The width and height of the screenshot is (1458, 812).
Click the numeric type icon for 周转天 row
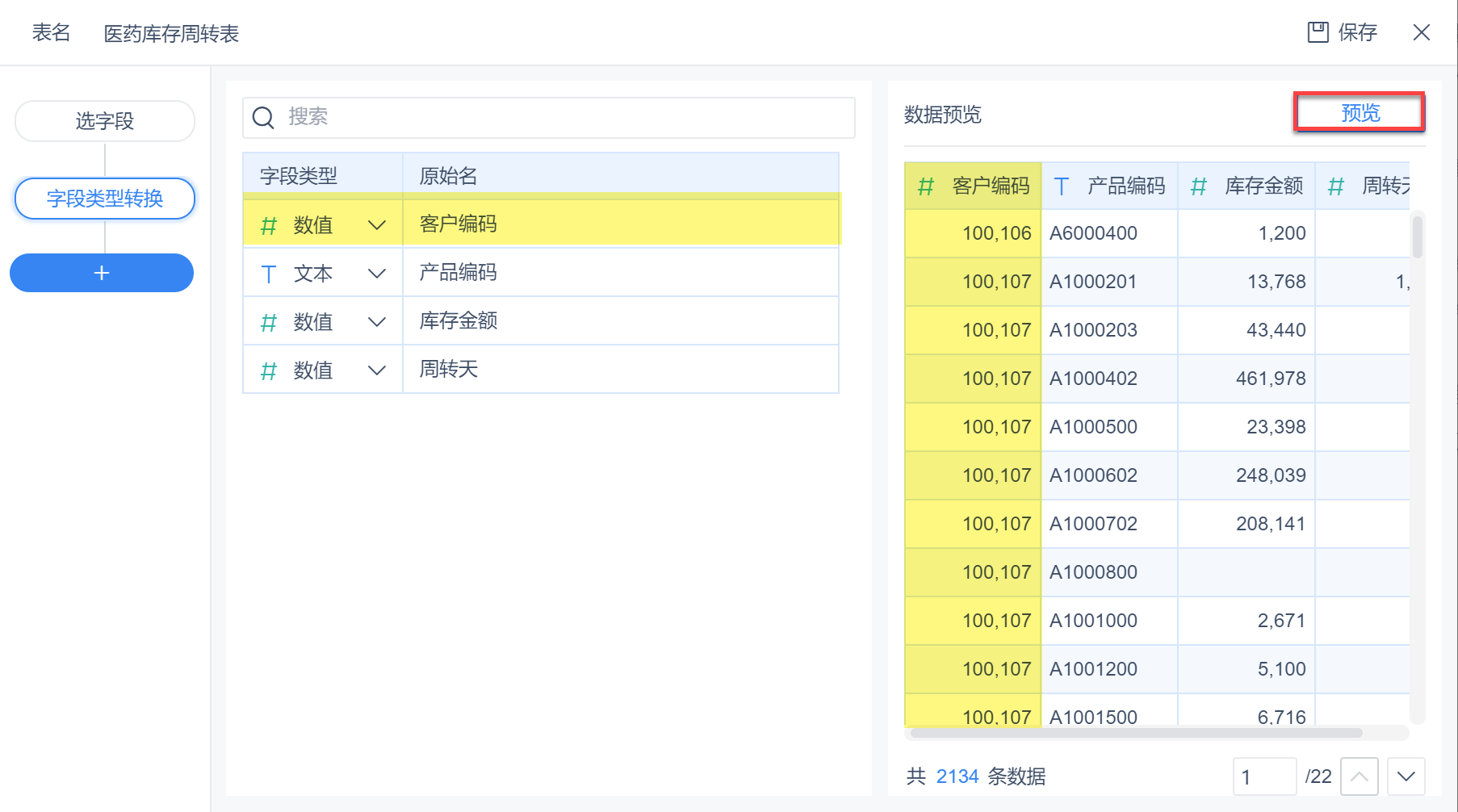pos(269,370)
